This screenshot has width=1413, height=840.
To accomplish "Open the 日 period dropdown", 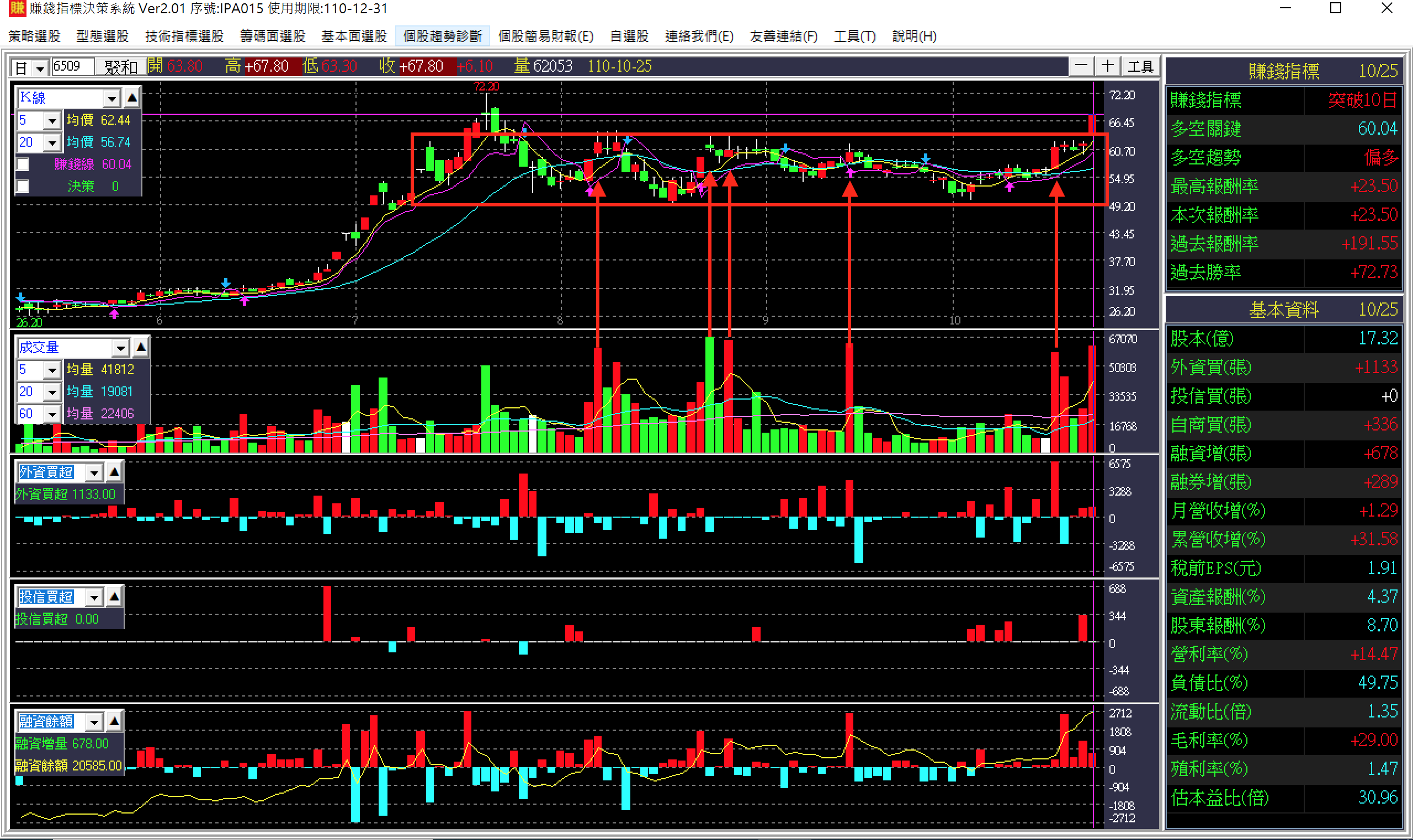I will pyautogui.click(x=40, y=68).
